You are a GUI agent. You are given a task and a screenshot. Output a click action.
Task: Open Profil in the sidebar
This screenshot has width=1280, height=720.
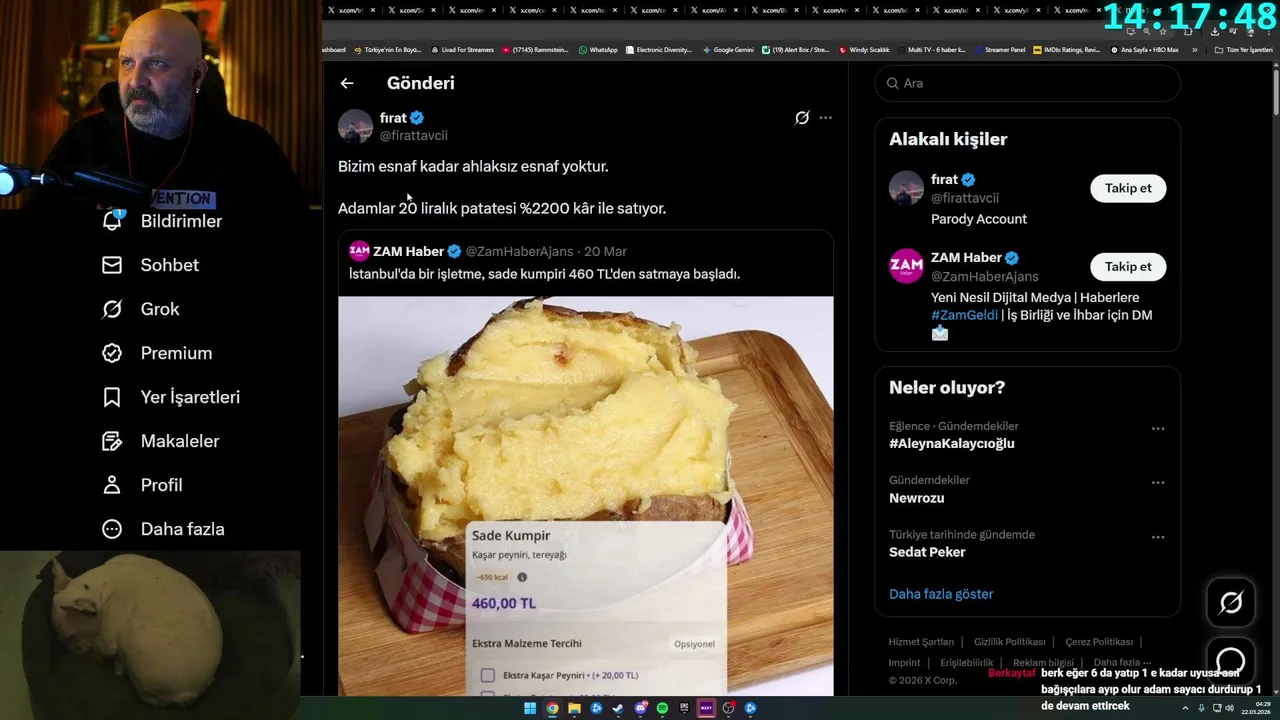point(141,485)
